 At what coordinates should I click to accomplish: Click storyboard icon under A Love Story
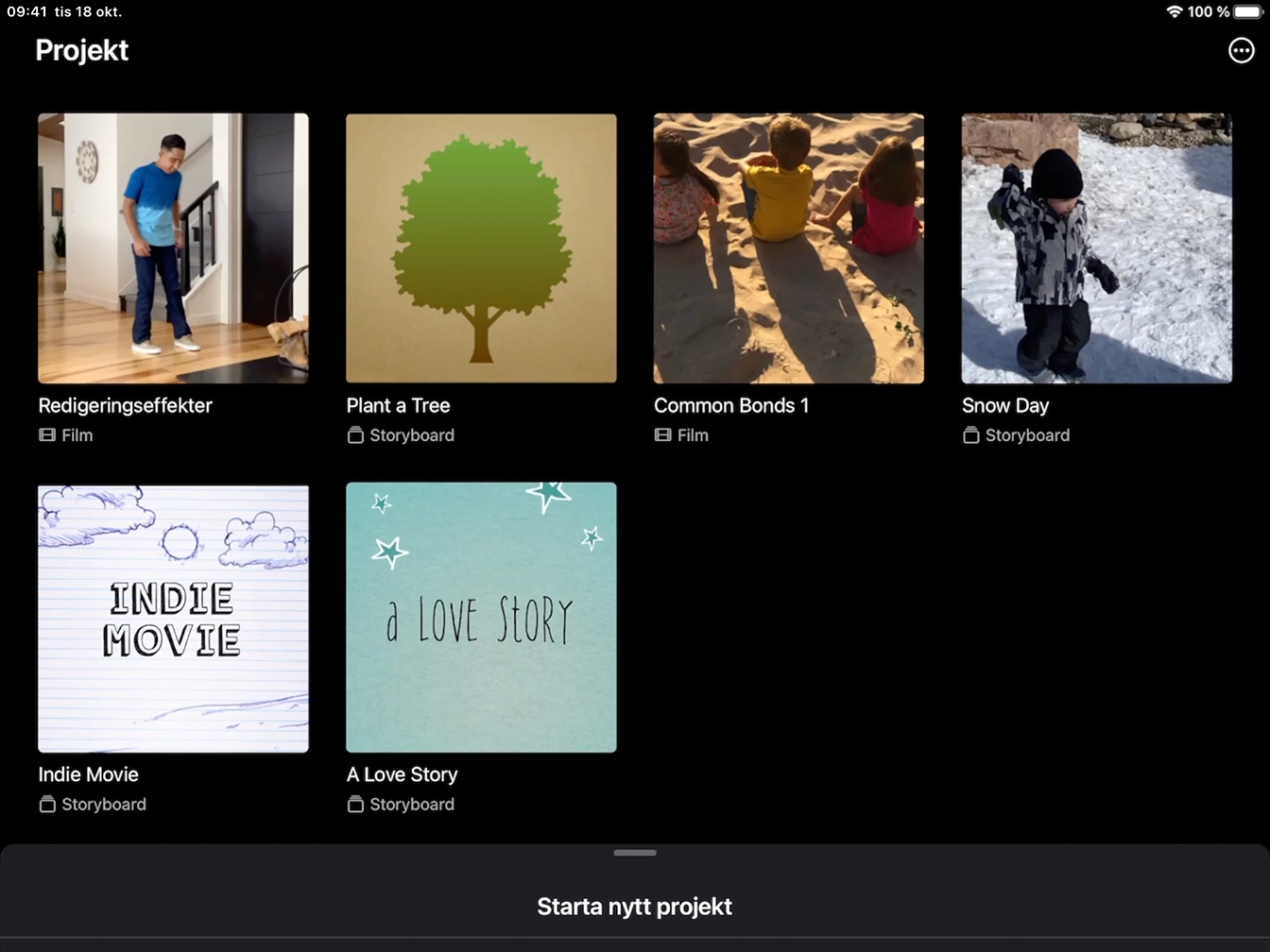click(x=355, y=805)
